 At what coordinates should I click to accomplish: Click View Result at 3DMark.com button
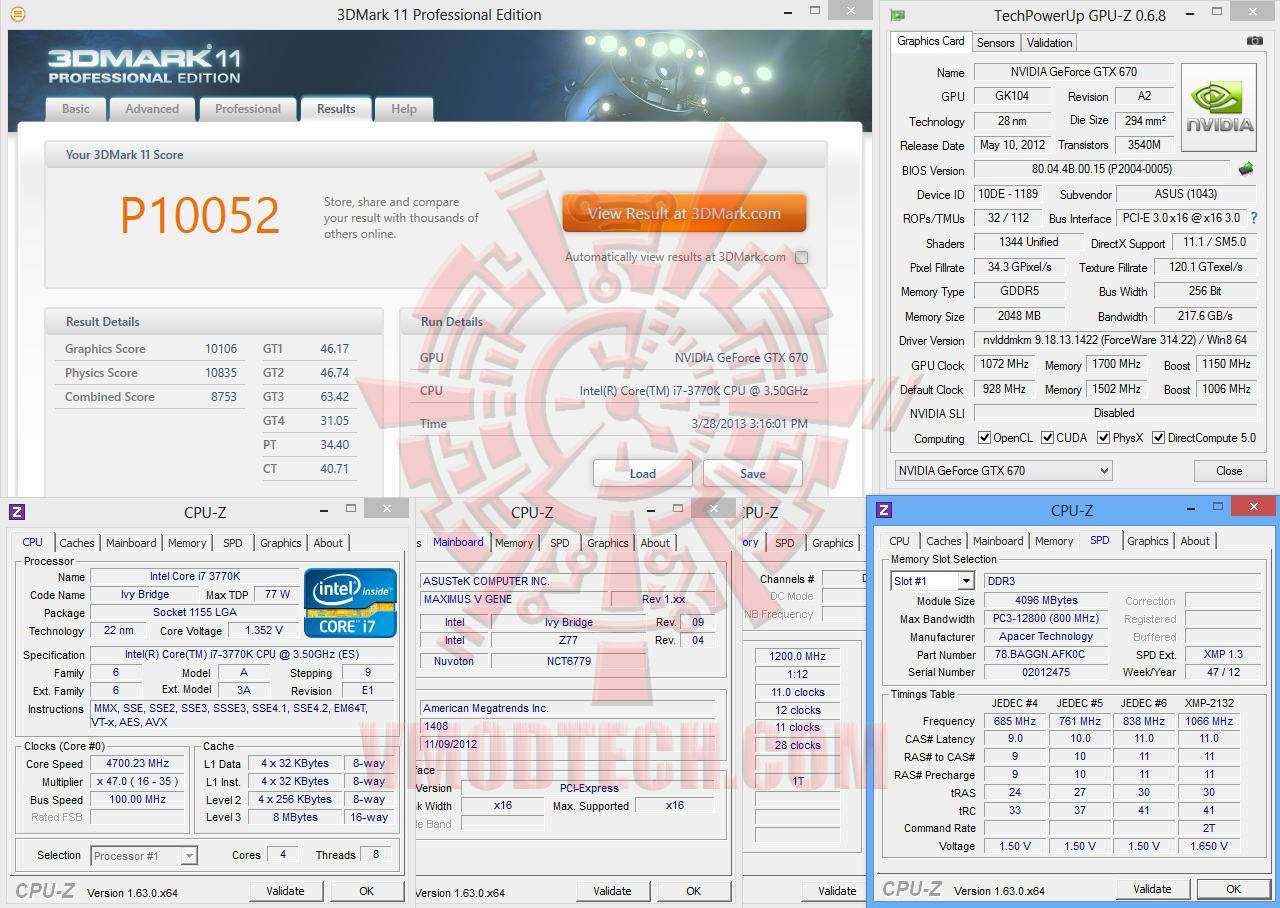(x=684, y=213)
